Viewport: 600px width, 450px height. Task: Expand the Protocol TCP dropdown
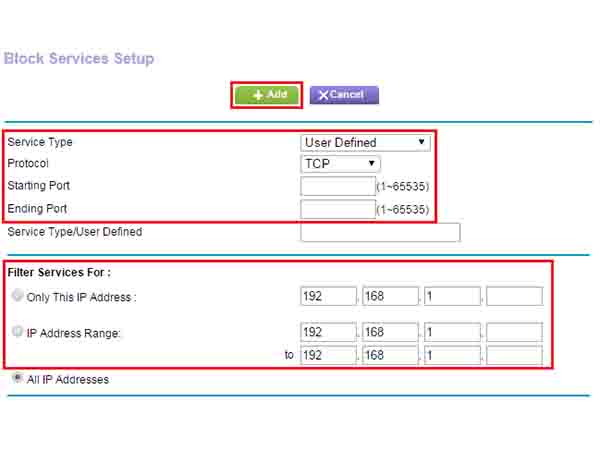click(341, 163)
